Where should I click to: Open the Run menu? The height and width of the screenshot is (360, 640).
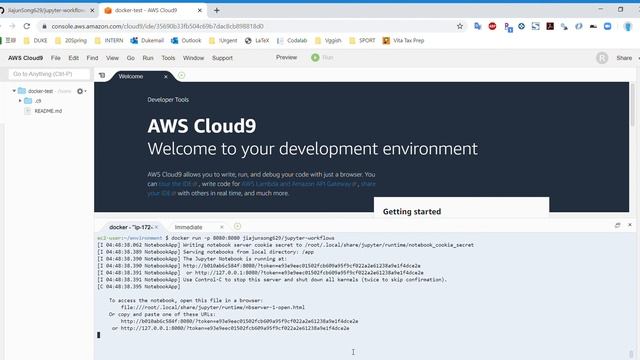[148, 58]
